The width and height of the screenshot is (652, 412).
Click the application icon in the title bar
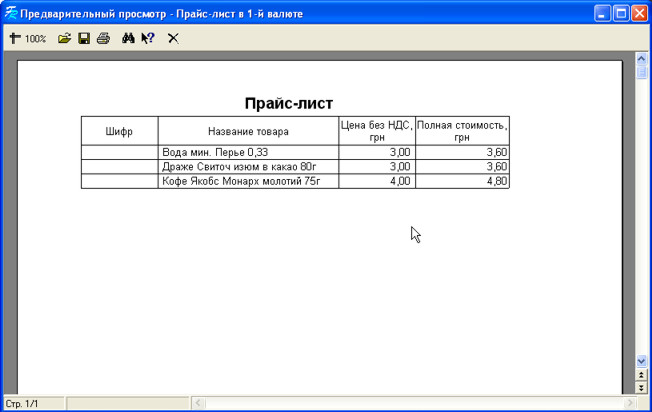pyautogui.click(x=11, y=13)
